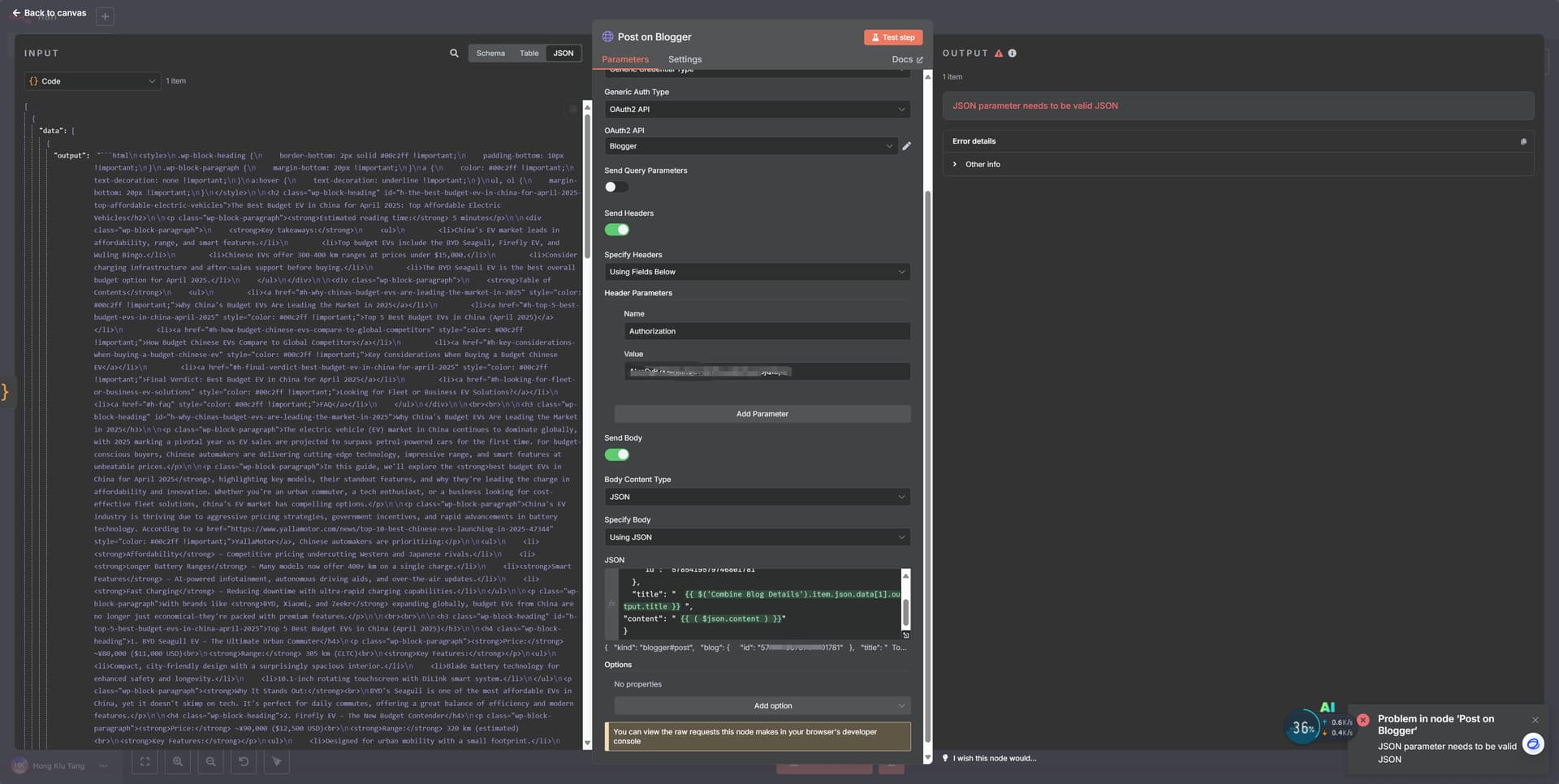The image size is (1559, 784).
Task: Switch input view to Schema
Action: pyautogui.click(x=490, y=54)
